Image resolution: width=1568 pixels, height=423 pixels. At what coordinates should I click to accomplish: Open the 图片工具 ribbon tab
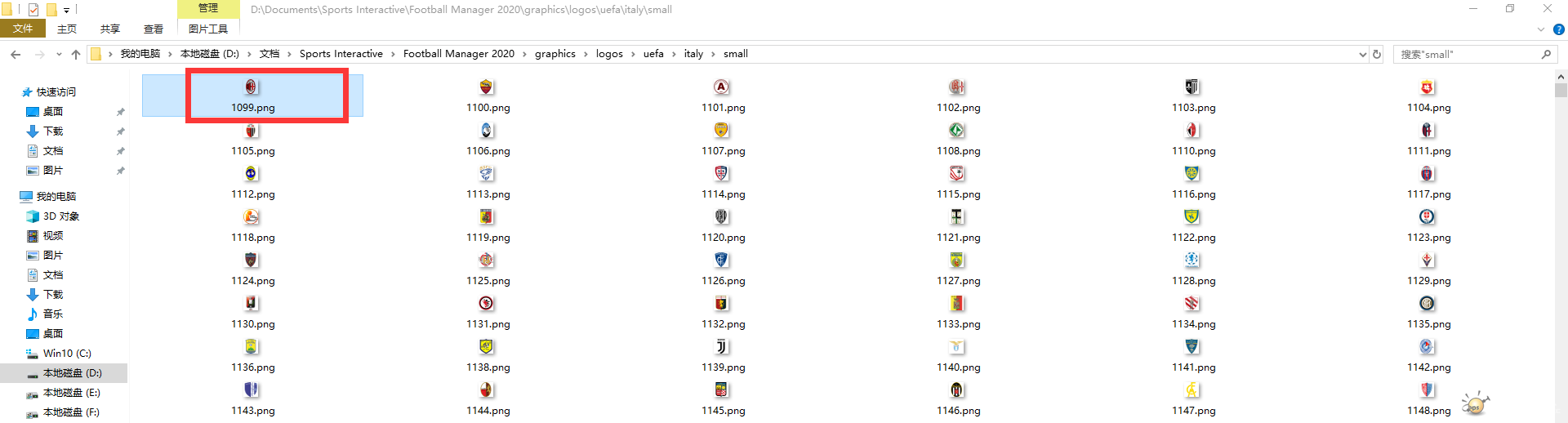pyautogui.click(x=208, y=29)
